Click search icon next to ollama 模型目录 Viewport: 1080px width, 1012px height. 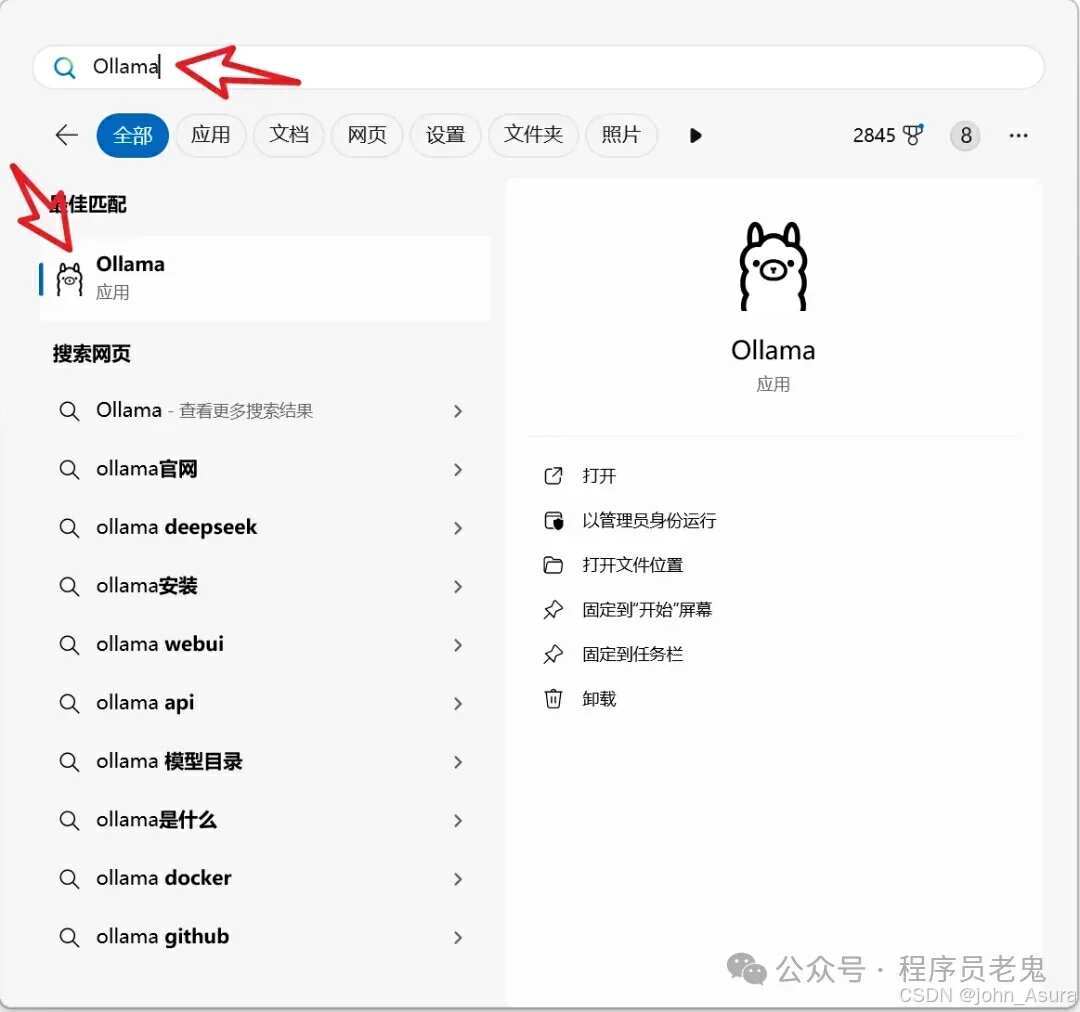click(x=69, y=762)
